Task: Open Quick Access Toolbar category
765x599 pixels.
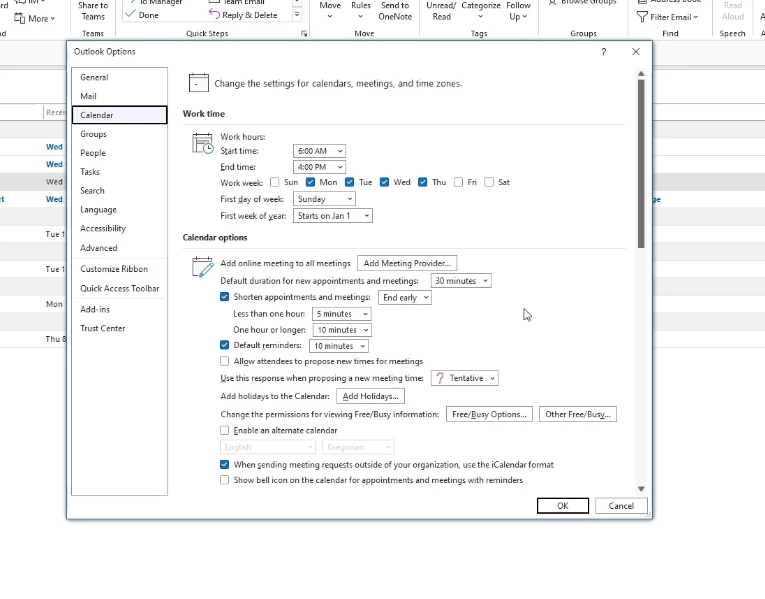Action: tap(120, 289)
